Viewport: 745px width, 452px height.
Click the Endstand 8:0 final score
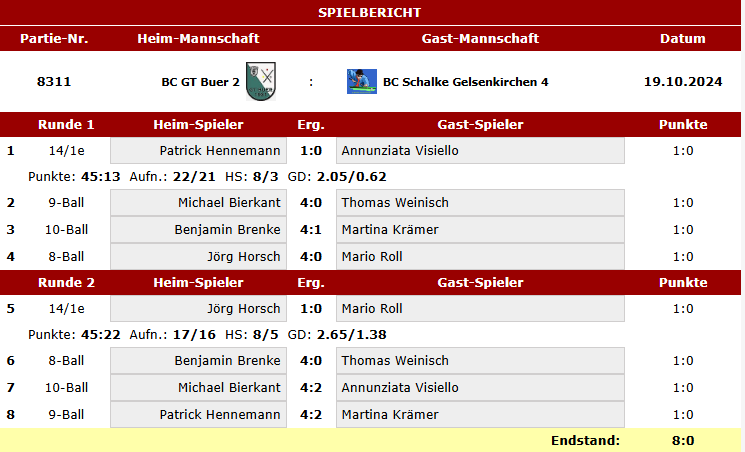click(x=683, y=441)
